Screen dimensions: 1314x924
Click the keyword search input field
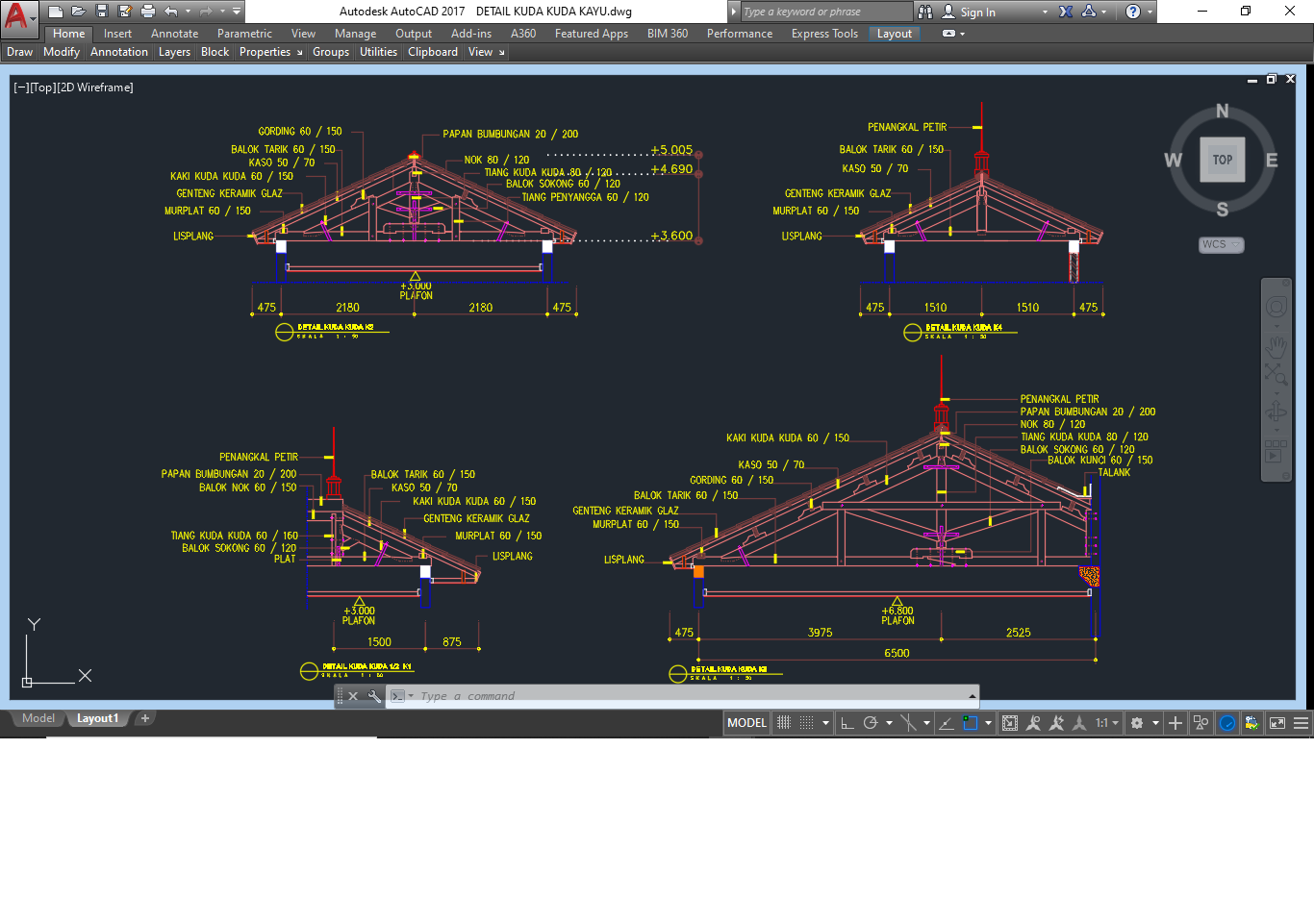(x=826, y=12)
